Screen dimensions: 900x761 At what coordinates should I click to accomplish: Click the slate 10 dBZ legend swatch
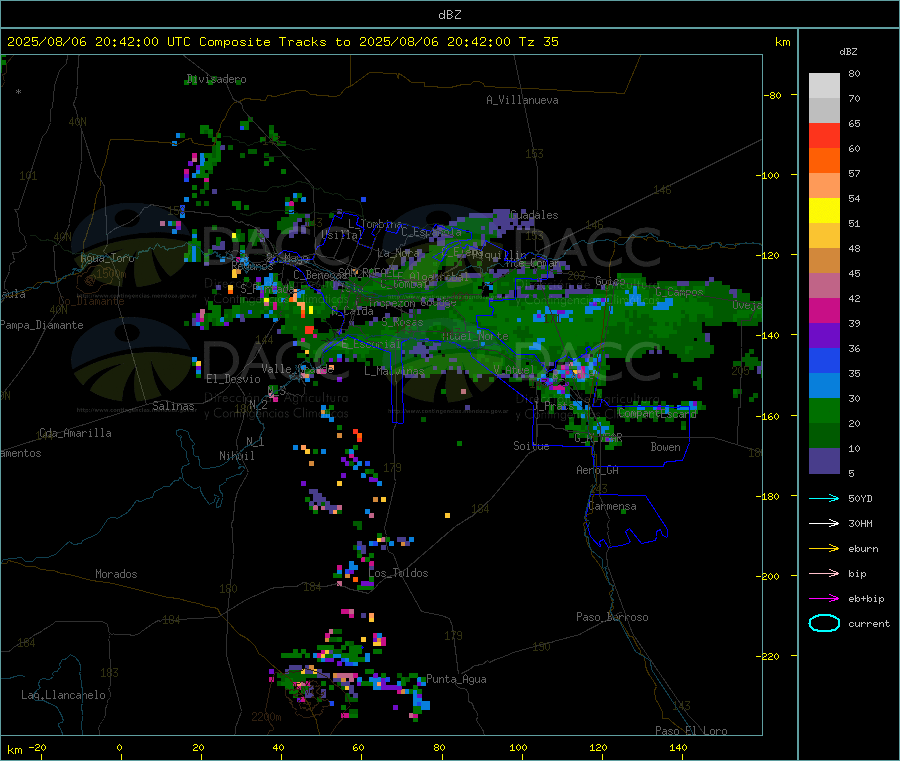(x=824, y=461)
